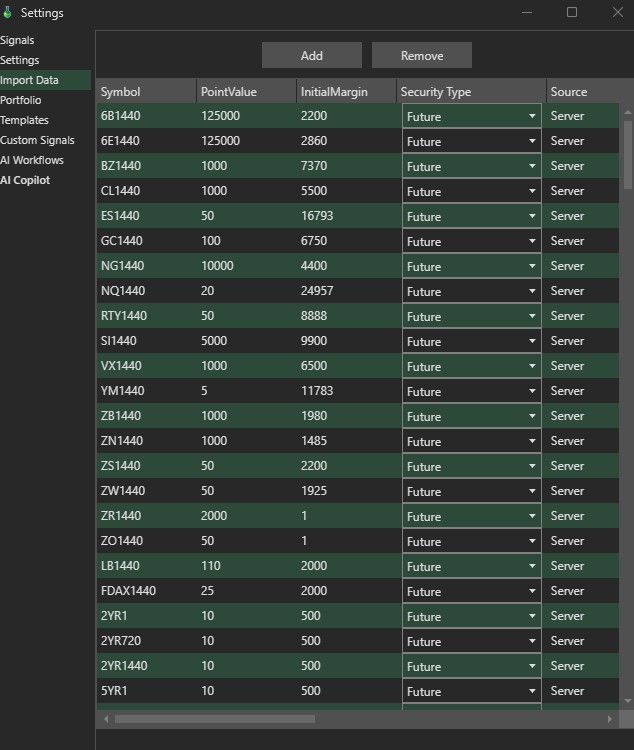Open Security Type combo for CL1440
The image size is (634, 750).
tap(471, 191)
